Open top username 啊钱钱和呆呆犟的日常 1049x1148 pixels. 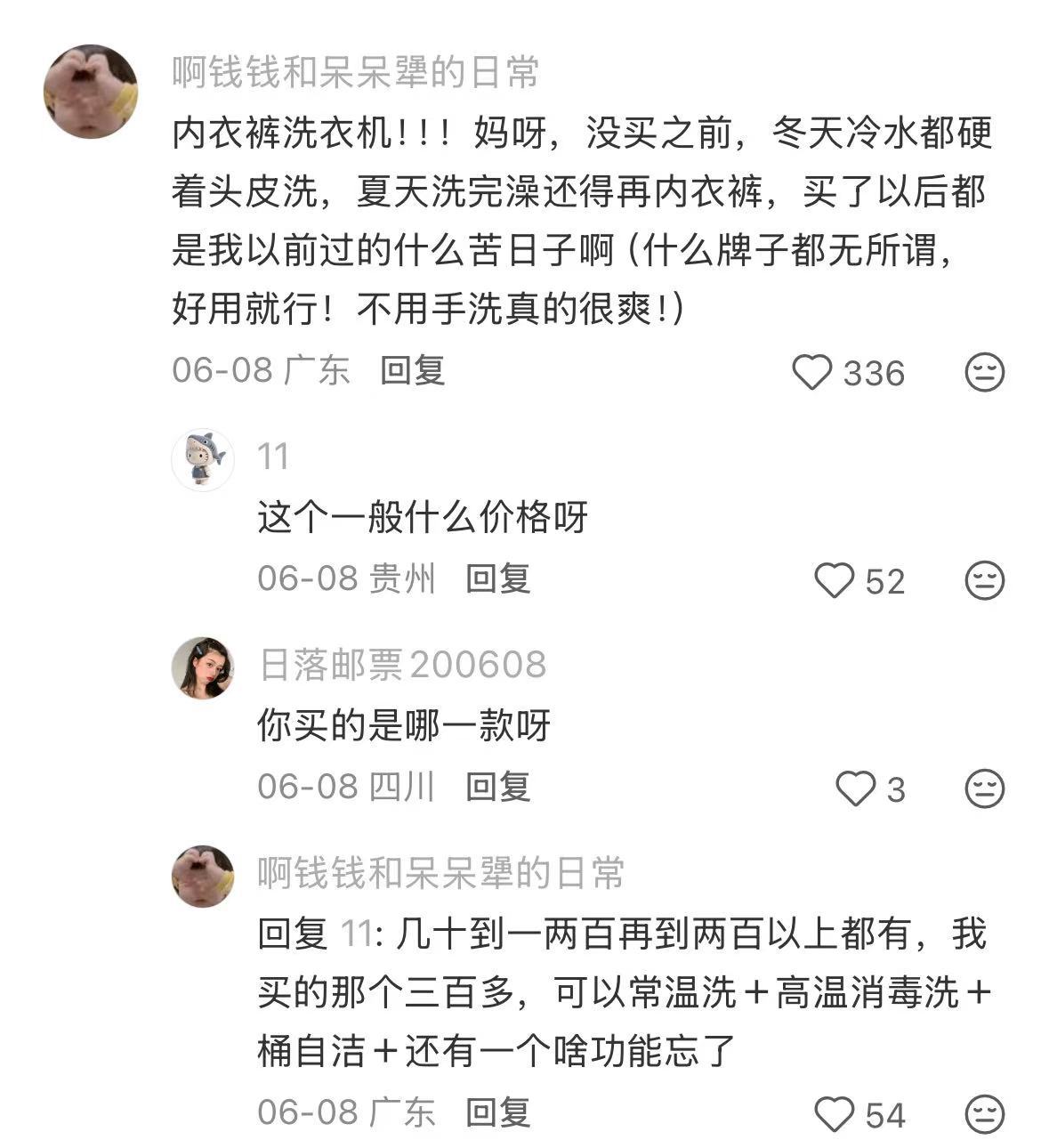click(355, 72)
